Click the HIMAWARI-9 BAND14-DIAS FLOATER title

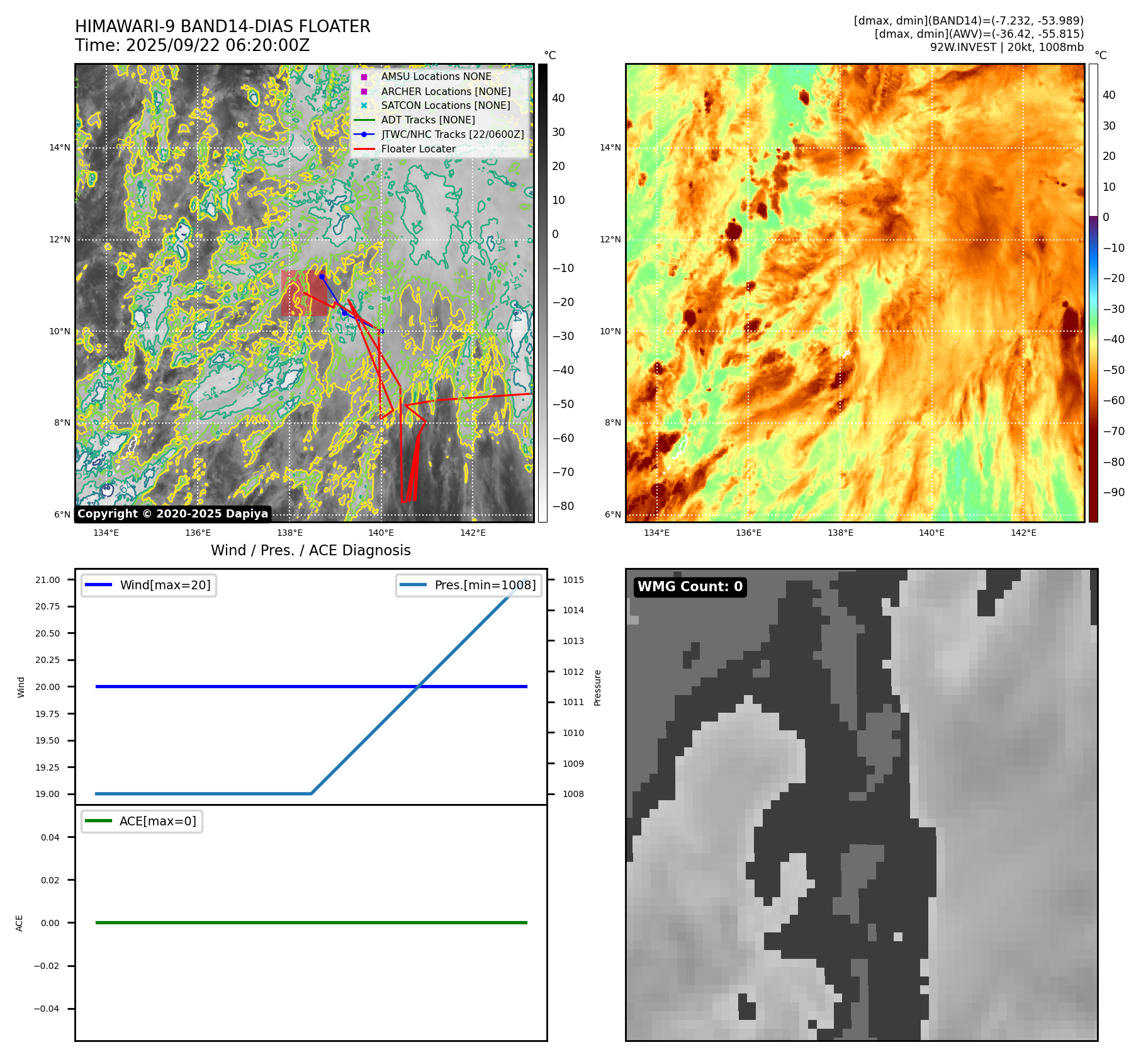(x=223, y=26)
